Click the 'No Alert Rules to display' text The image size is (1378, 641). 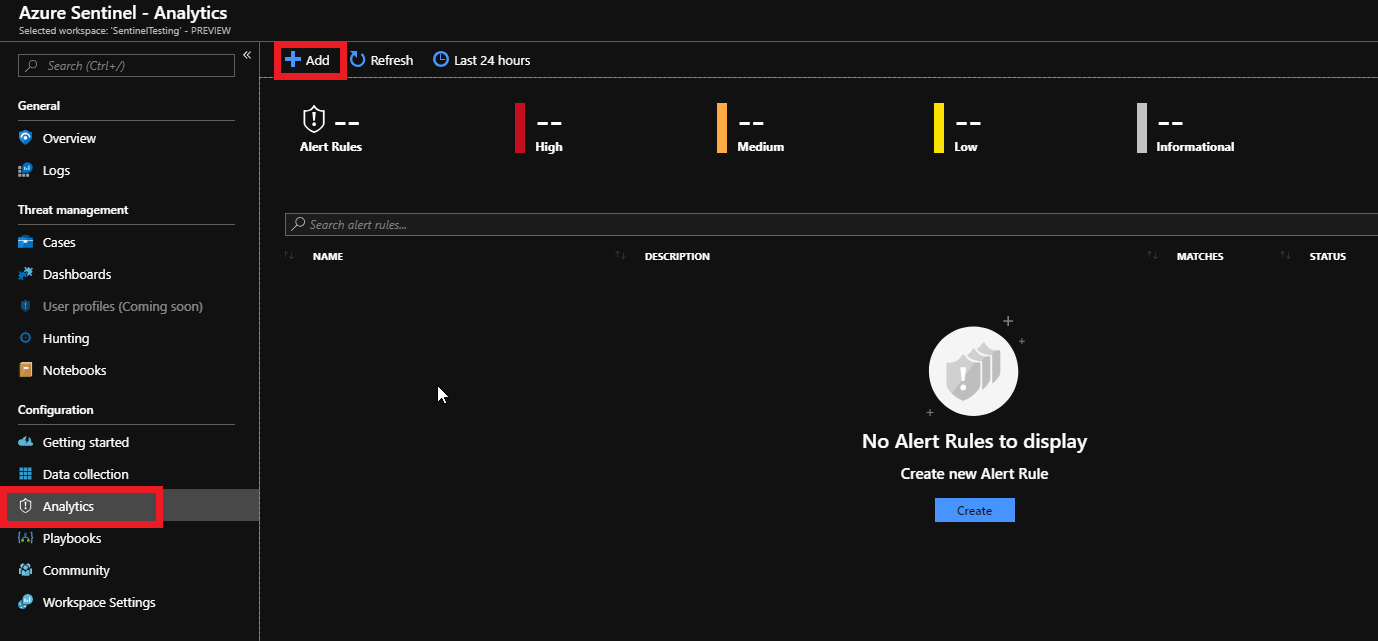tap(974, 441)
